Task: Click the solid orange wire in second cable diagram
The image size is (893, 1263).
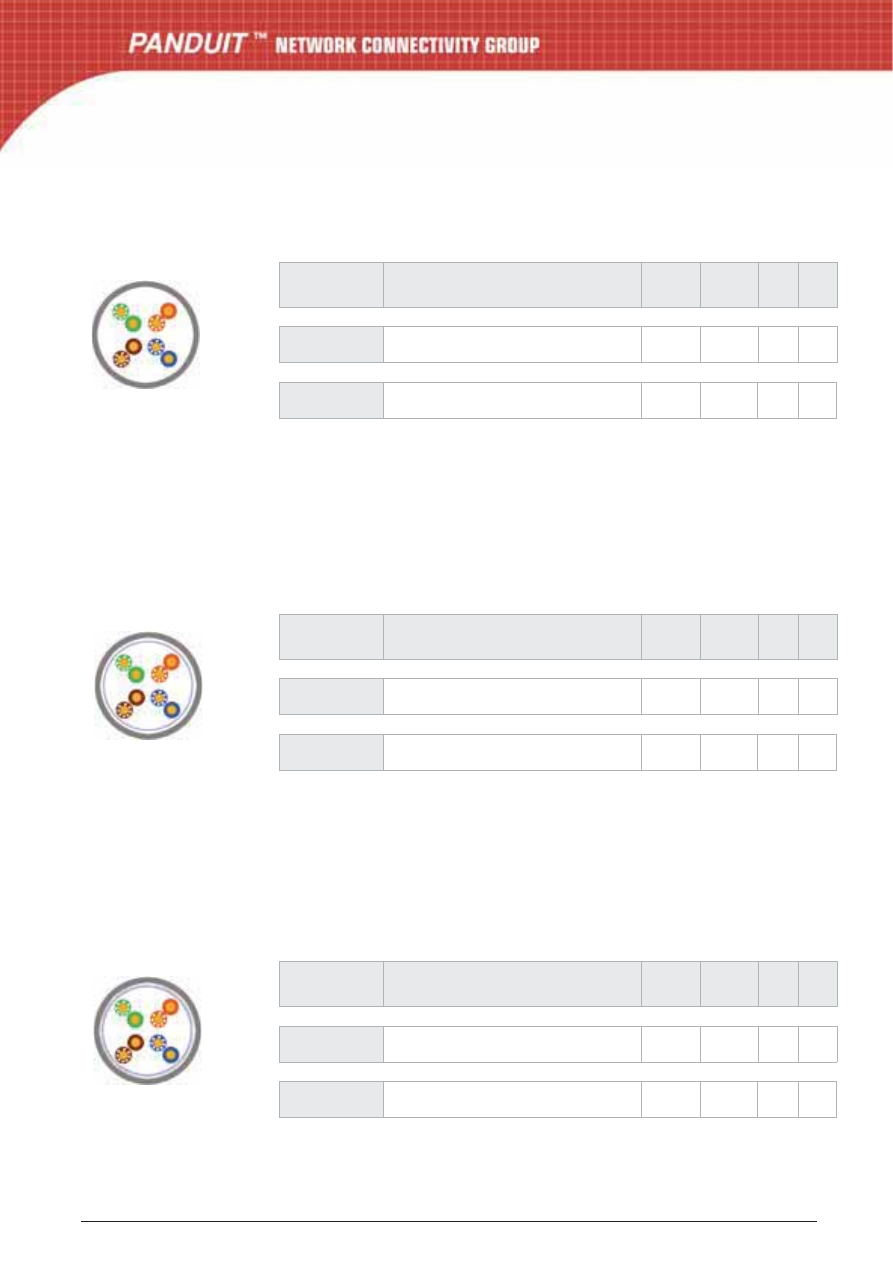Action: pos(171,662)
